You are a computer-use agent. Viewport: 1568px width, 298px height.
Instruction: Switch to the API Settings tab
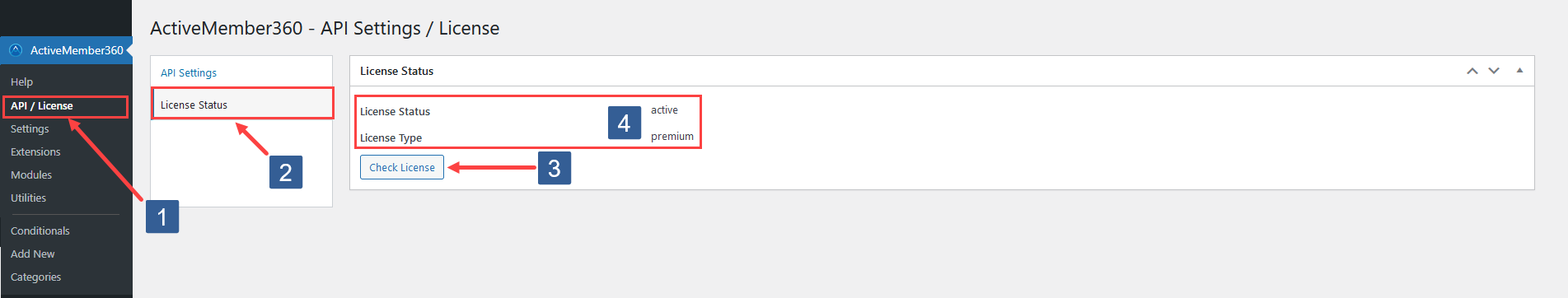[x=189, y=73]
